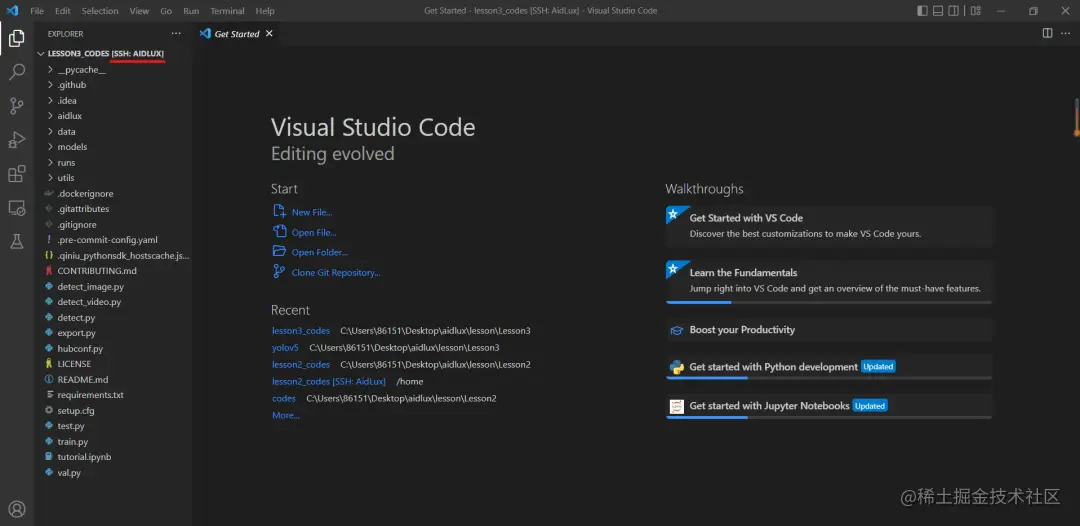The width and height of the screenshot is (1080, 526).
Task: Open recent lesson3_codes folder link
Action: (x=301, y=330)
